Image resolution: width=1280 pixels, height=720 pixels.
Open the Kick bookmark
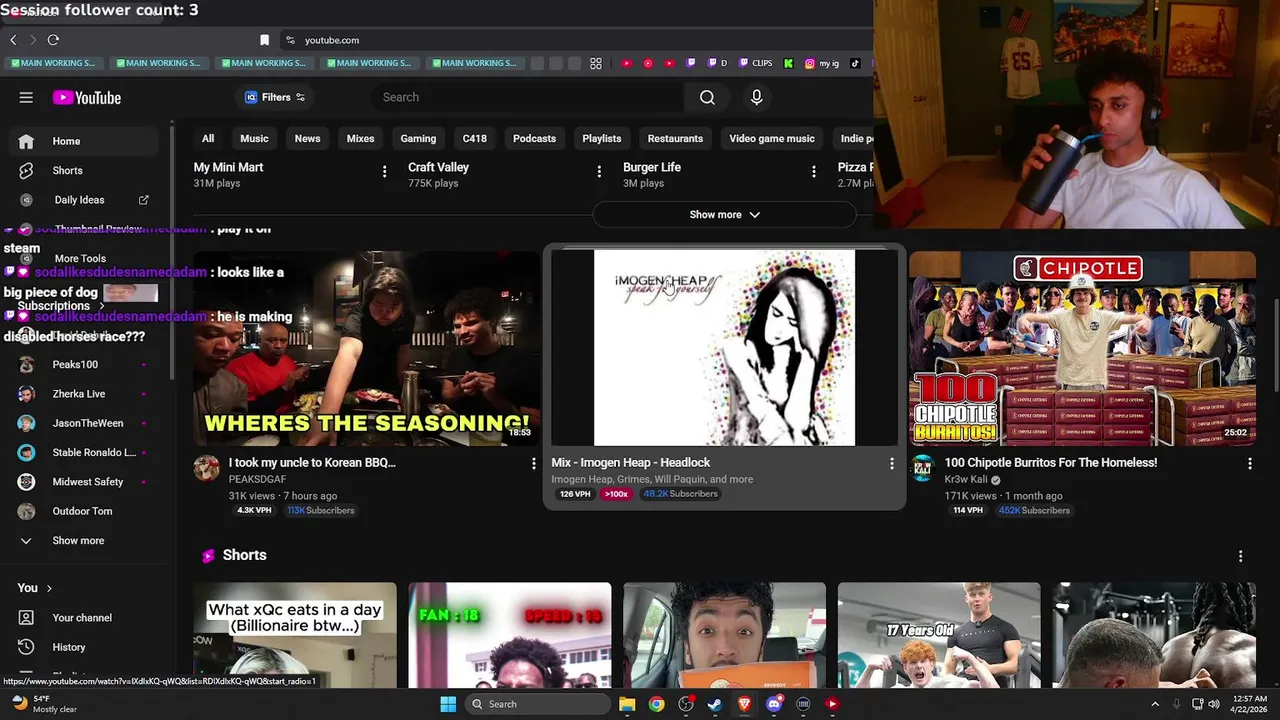pyautogui.click(x=788, y=63)
